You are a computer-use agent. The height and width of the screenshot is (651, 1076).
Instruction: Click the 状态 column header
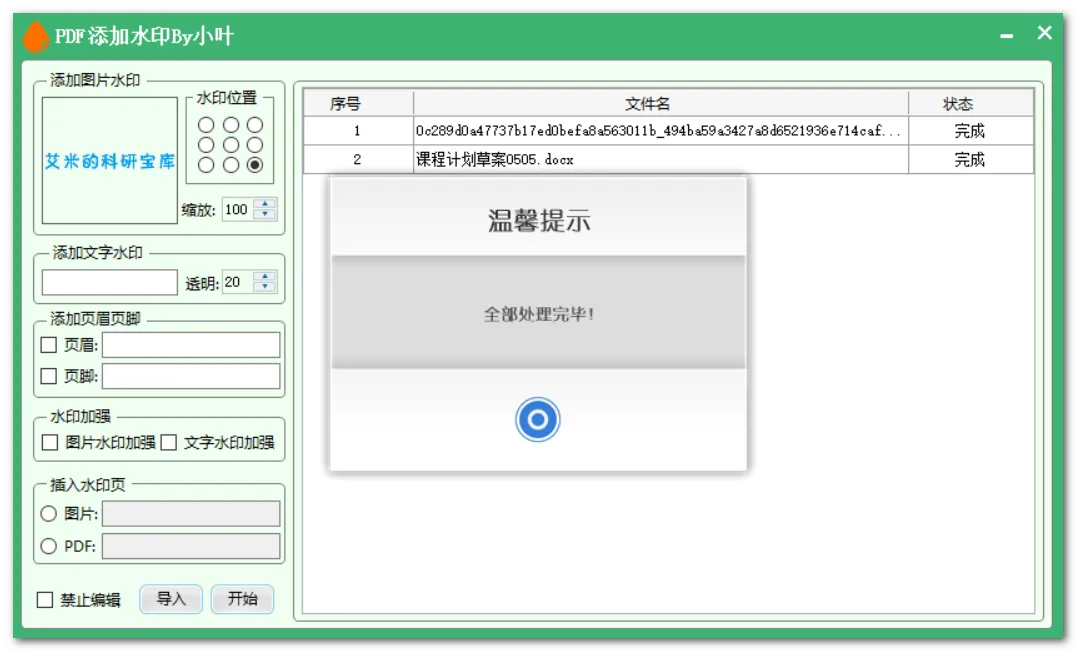point(970,103)
